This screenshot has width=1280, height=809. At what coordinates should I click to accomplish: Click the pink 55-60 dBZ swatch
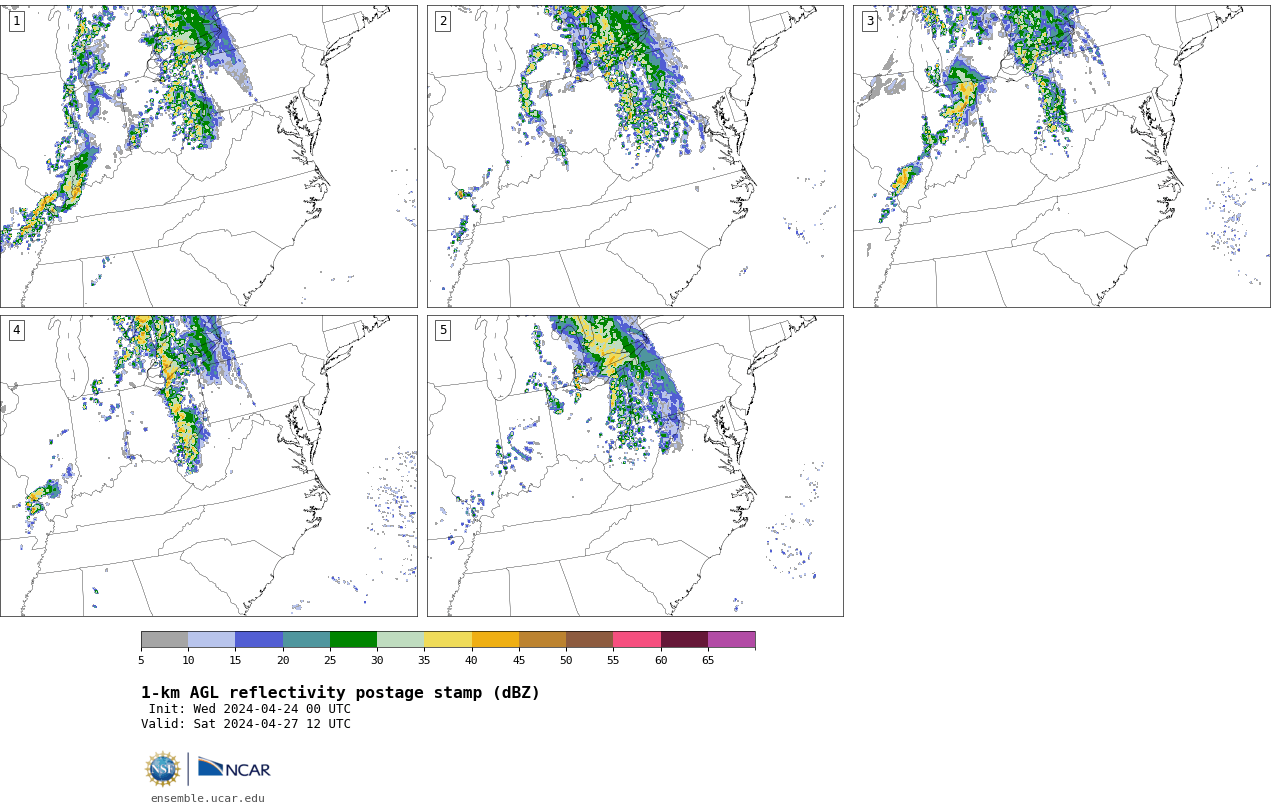pos(637,640)
